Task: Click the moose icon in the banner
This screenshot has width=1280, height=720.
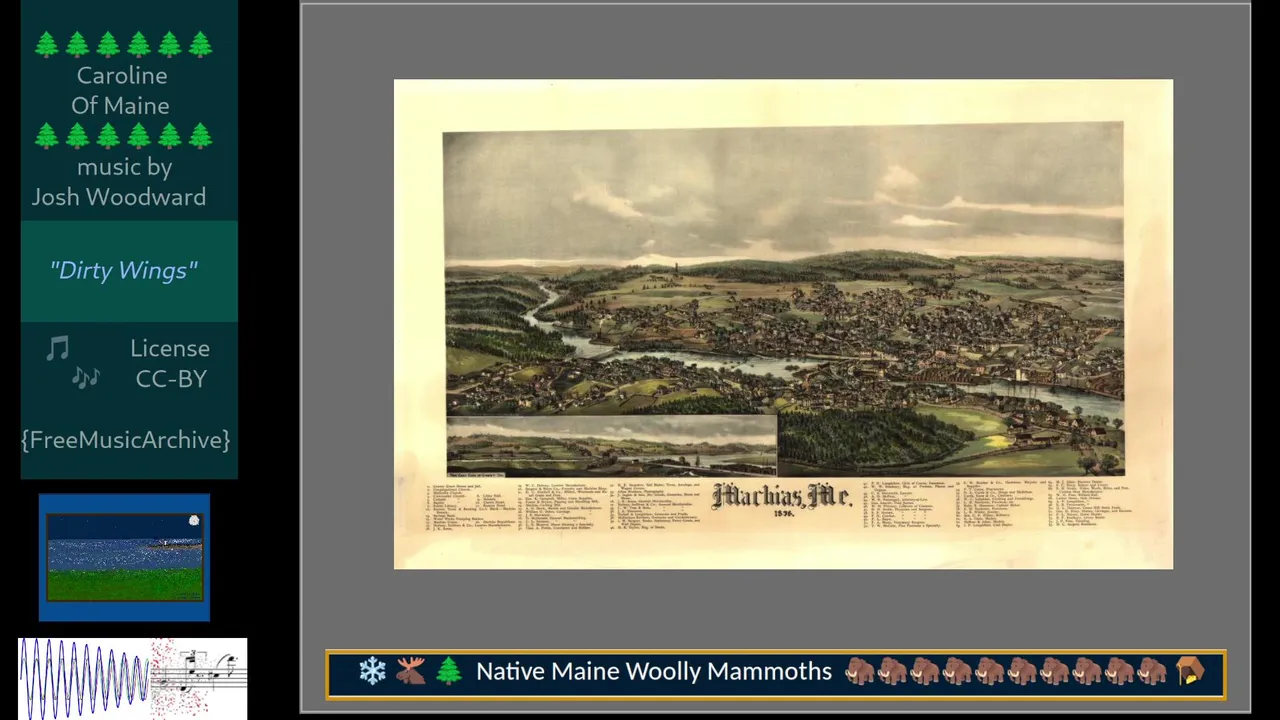Action: pyautogui.click(x=410, y=671)
